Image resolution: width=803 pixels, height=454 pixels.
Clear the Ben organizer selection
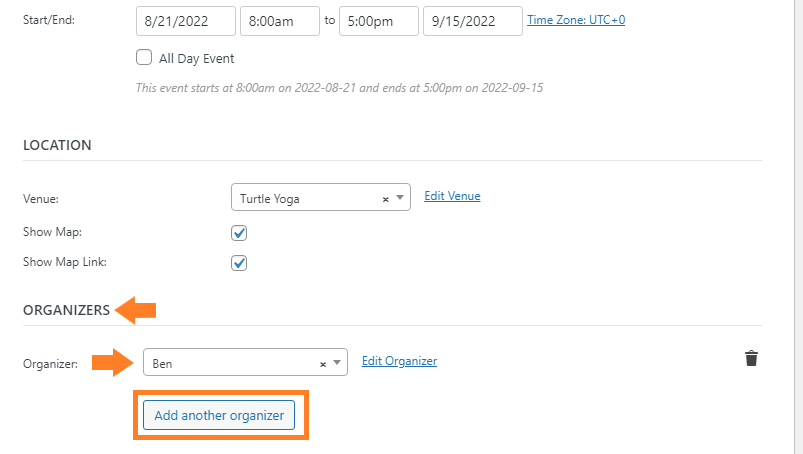click(323, 364)
